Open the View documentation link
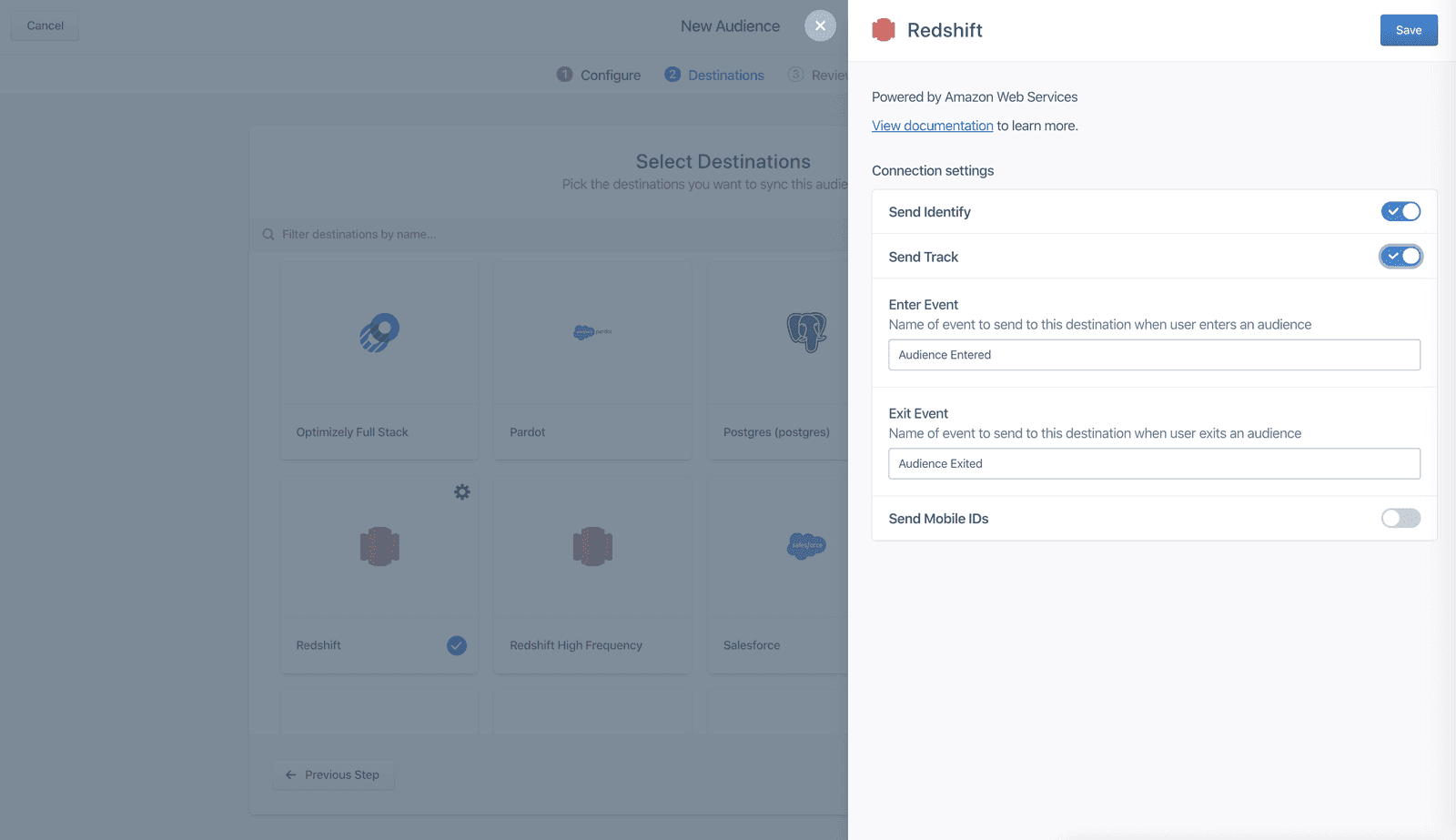The image size is (1456, 840). (x=931, y=125)
